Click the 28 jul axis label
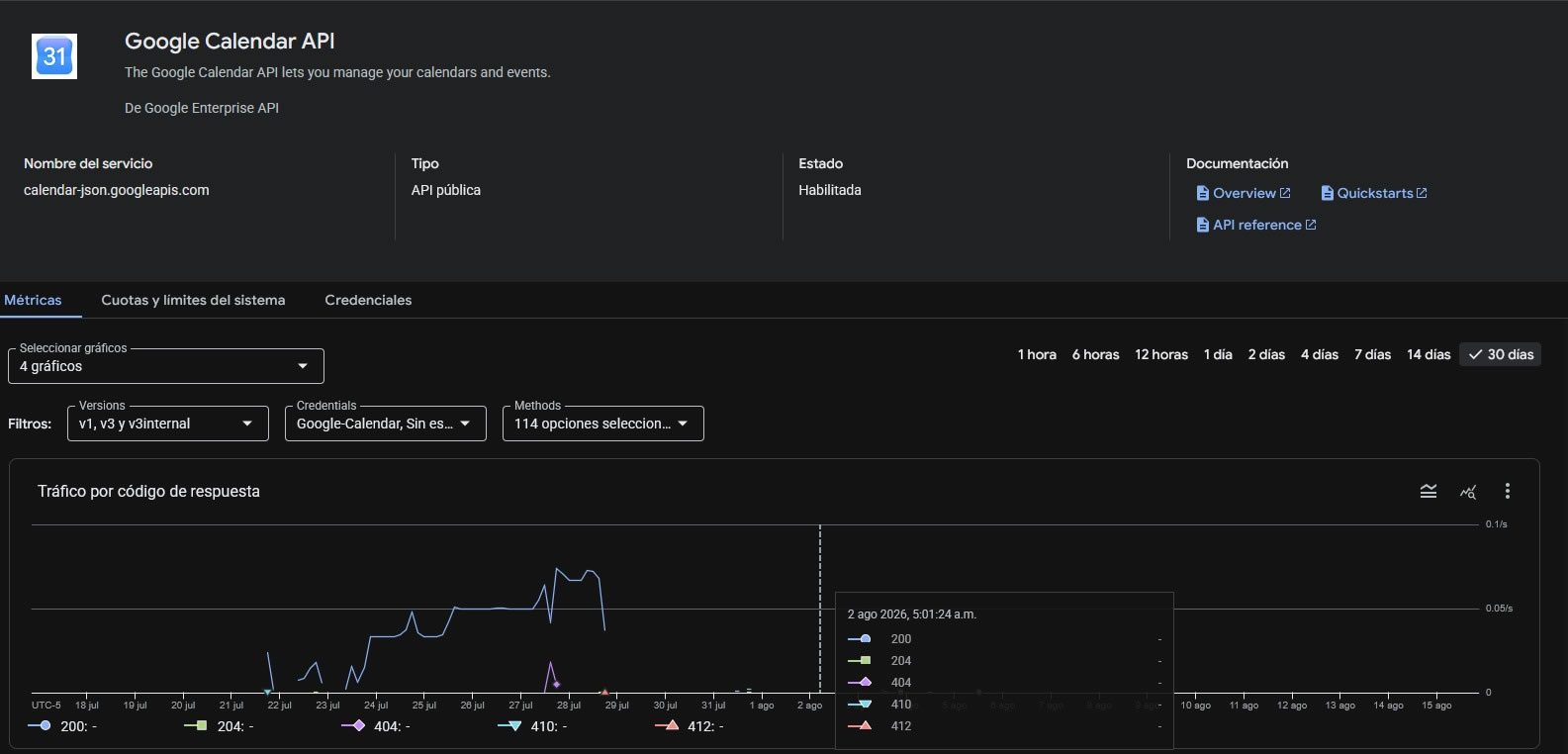The image size is (1568, 754). point(569,706)
